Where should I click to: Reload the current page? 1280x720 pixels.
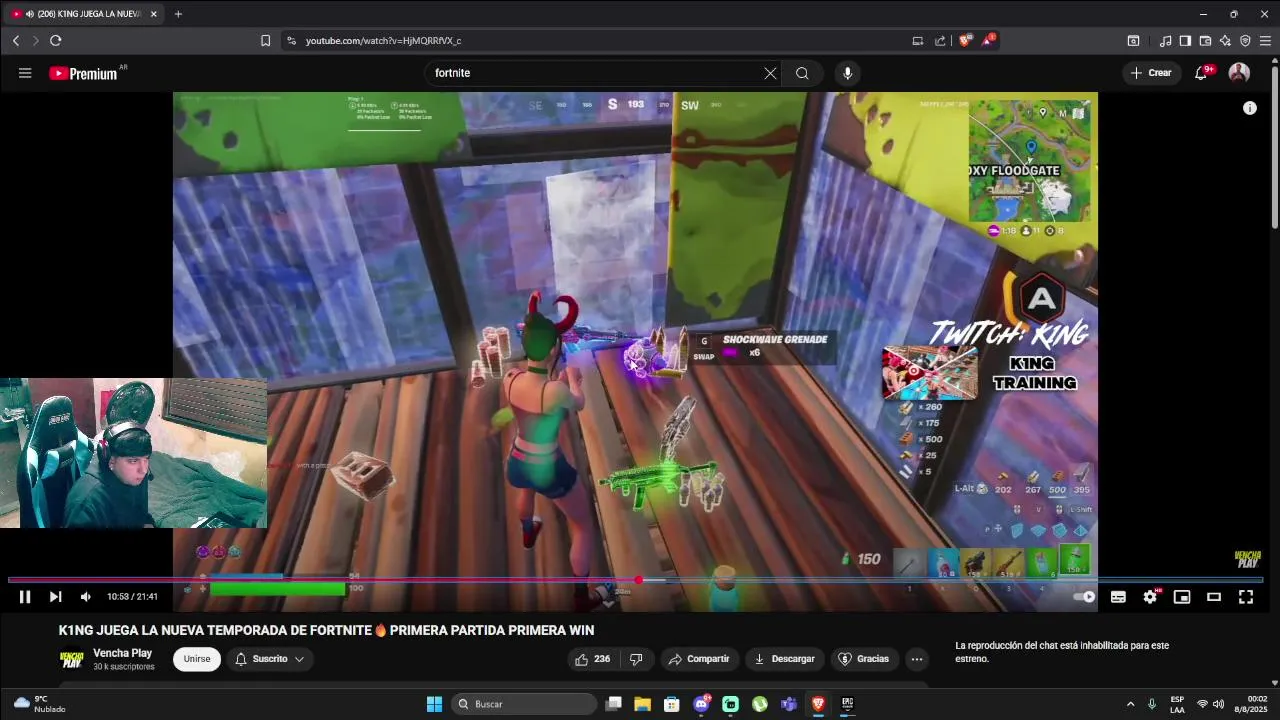pyautogui.click(x=55, y=40)
